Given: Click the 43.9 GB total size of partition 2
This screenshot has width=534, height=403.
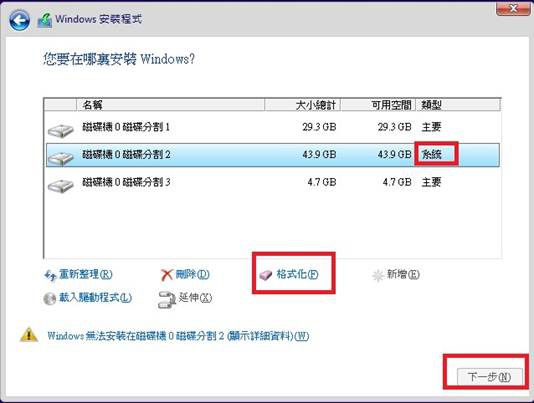Looking at the screenshot, I should pyautogui.click(x=319, y=154).
